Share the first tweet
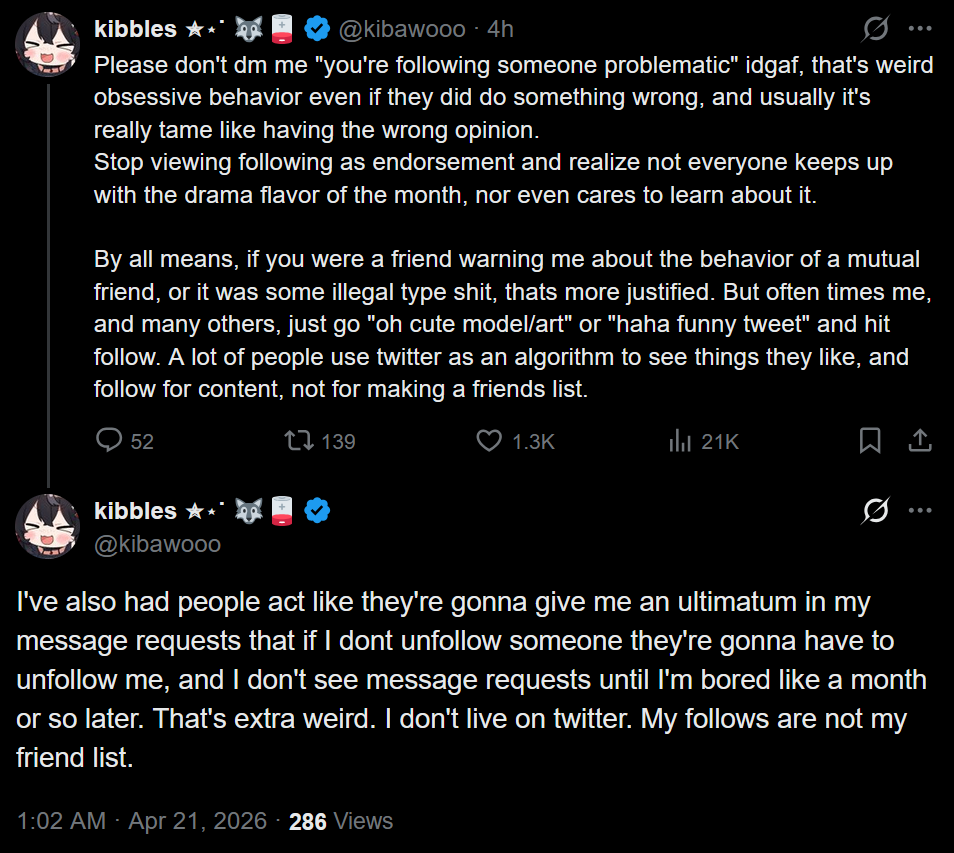Screen dimensions: 954x853 (x=919, y=440)
